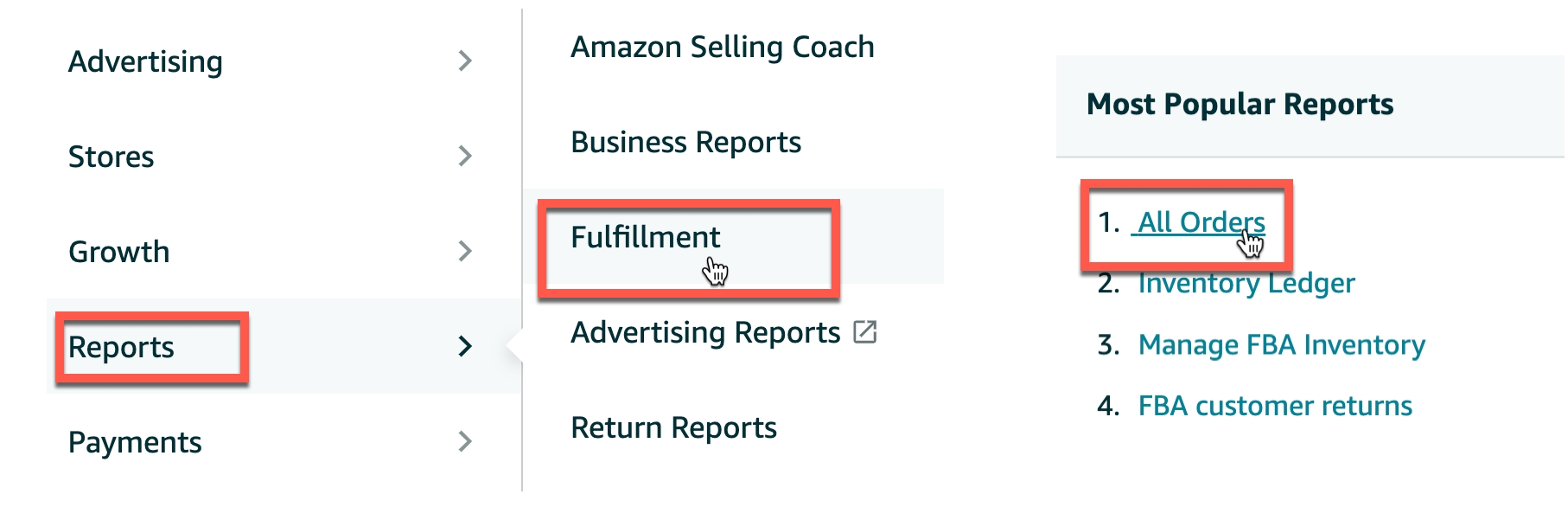This screenshot has width=1568, height=507.
Task: Click the Reports row chevron arrow
Action: click(465, 346)
